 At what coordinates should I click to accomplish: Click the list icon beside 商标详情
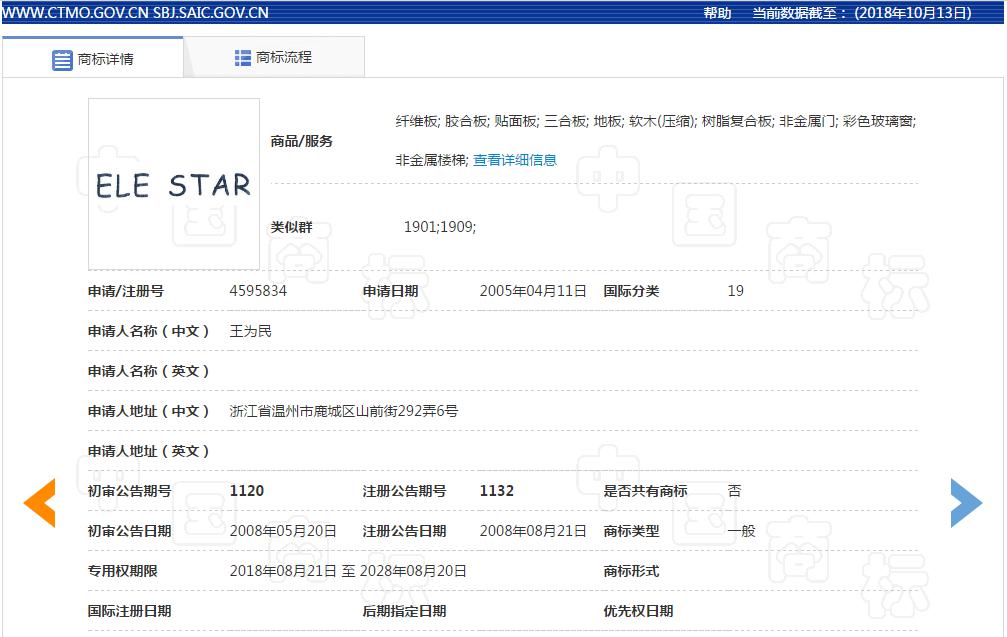point(62,59)
